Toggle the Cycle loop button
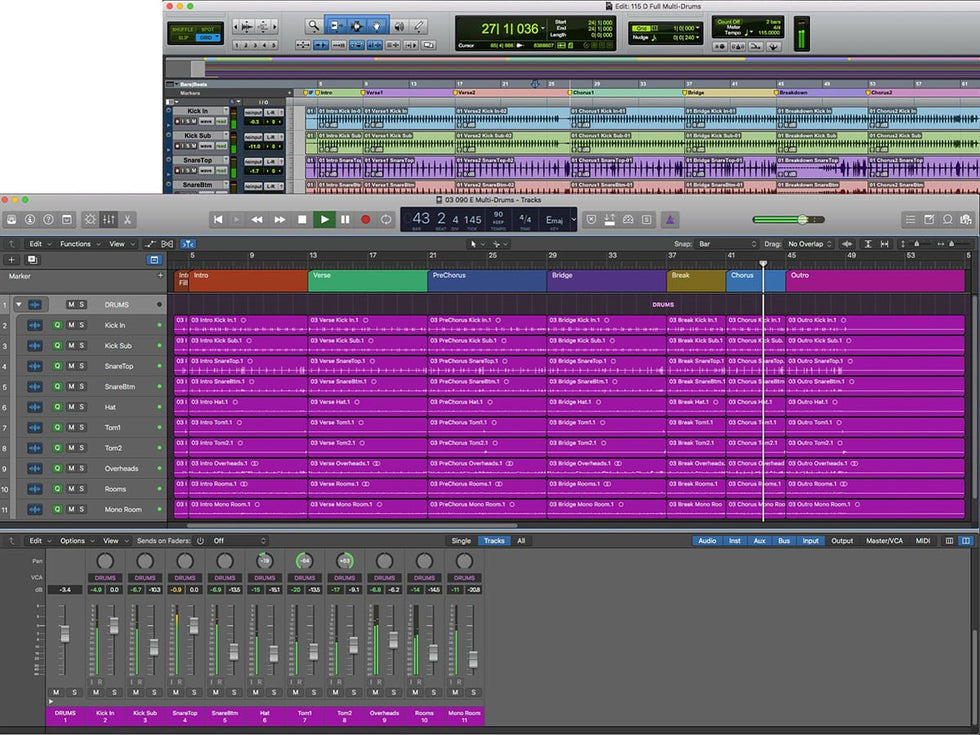Viewport: 980px width, 735px height. [x=386, y=219]
